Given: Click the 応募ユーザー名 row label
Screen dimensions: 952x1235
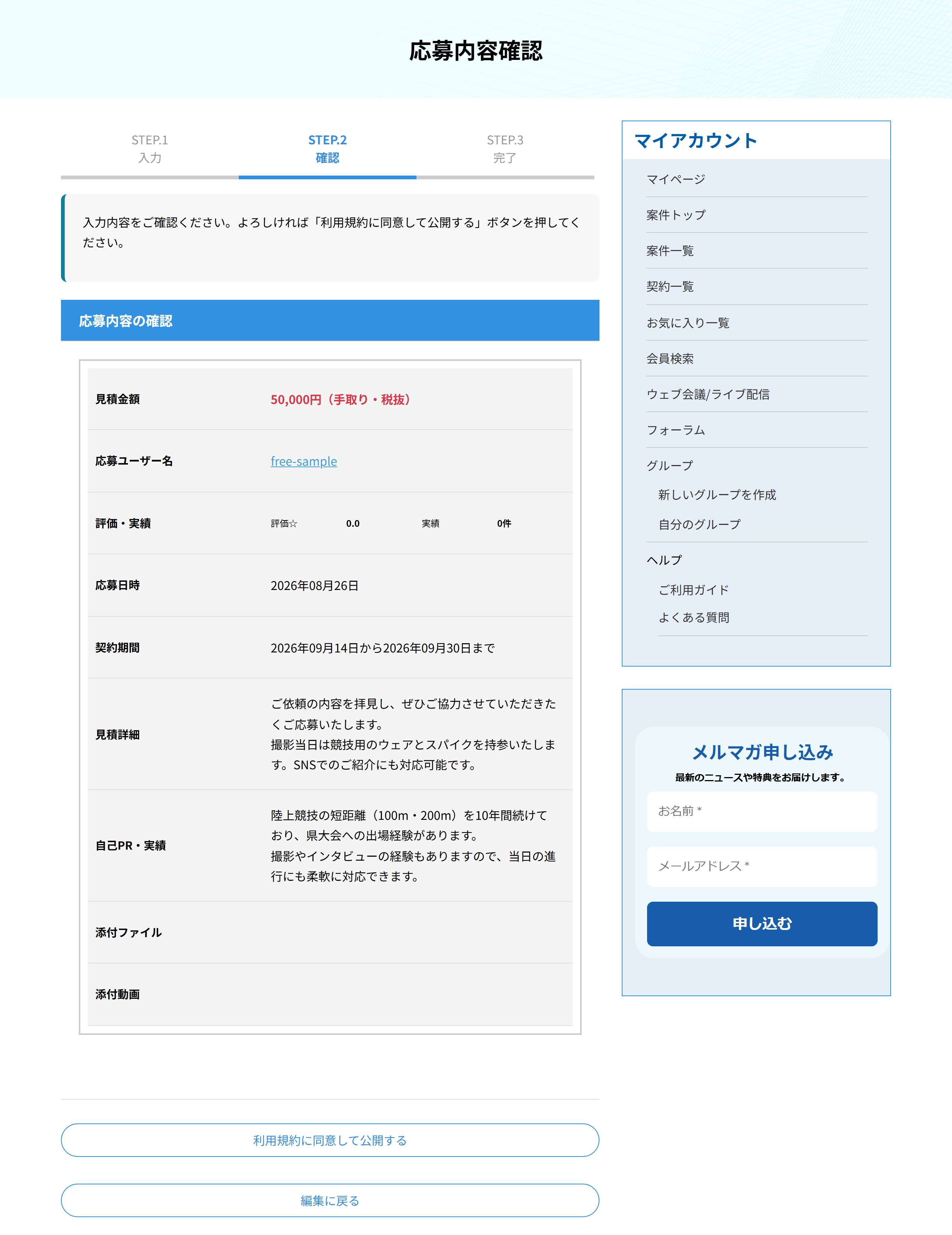Looking at the screenshot, I should click(134, 461).
